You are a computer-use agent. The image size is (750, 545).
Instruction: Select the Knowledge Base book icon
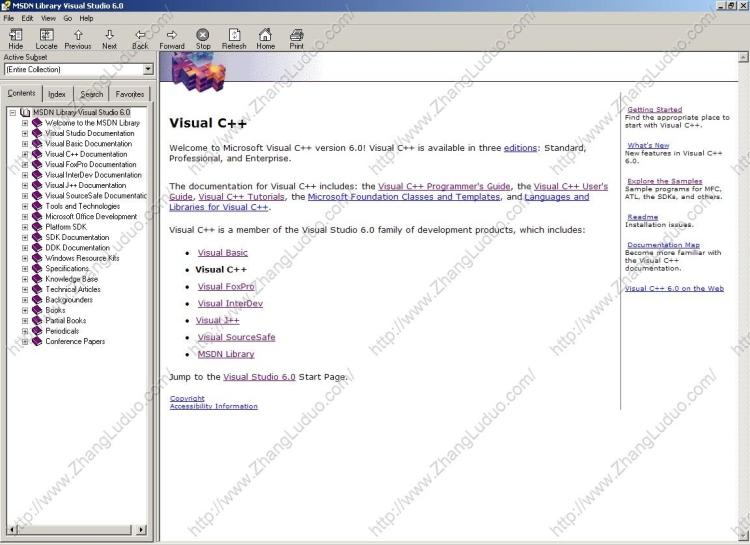click(37, 279)
